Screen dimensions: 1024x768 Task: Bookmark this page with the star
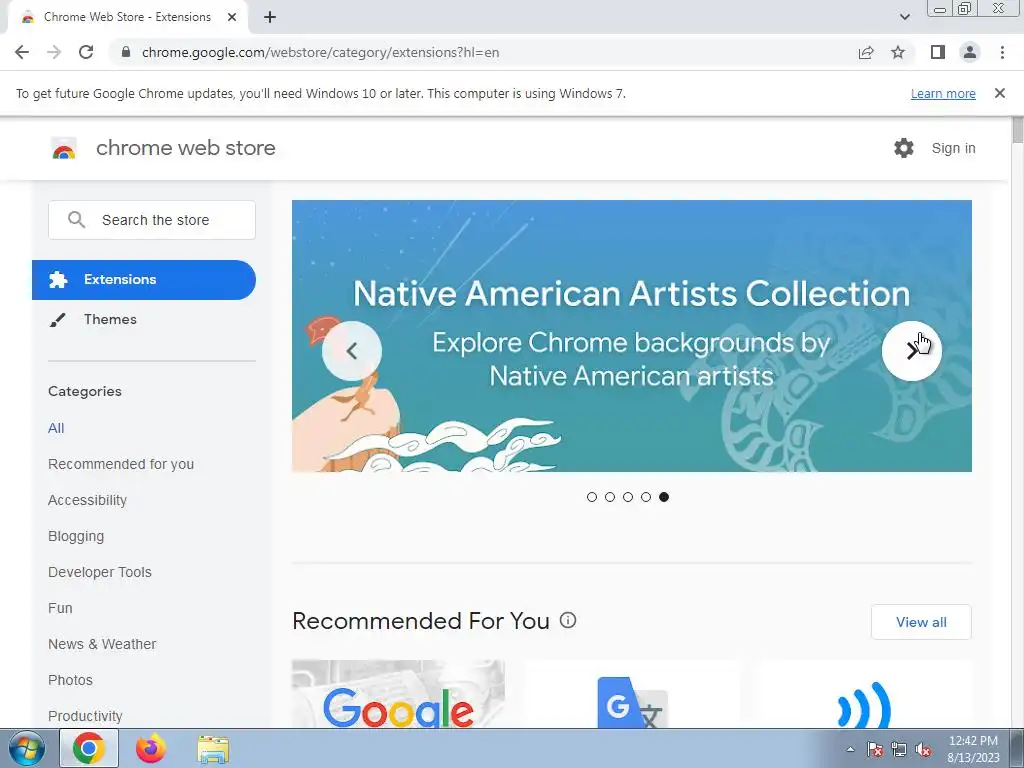898,52
